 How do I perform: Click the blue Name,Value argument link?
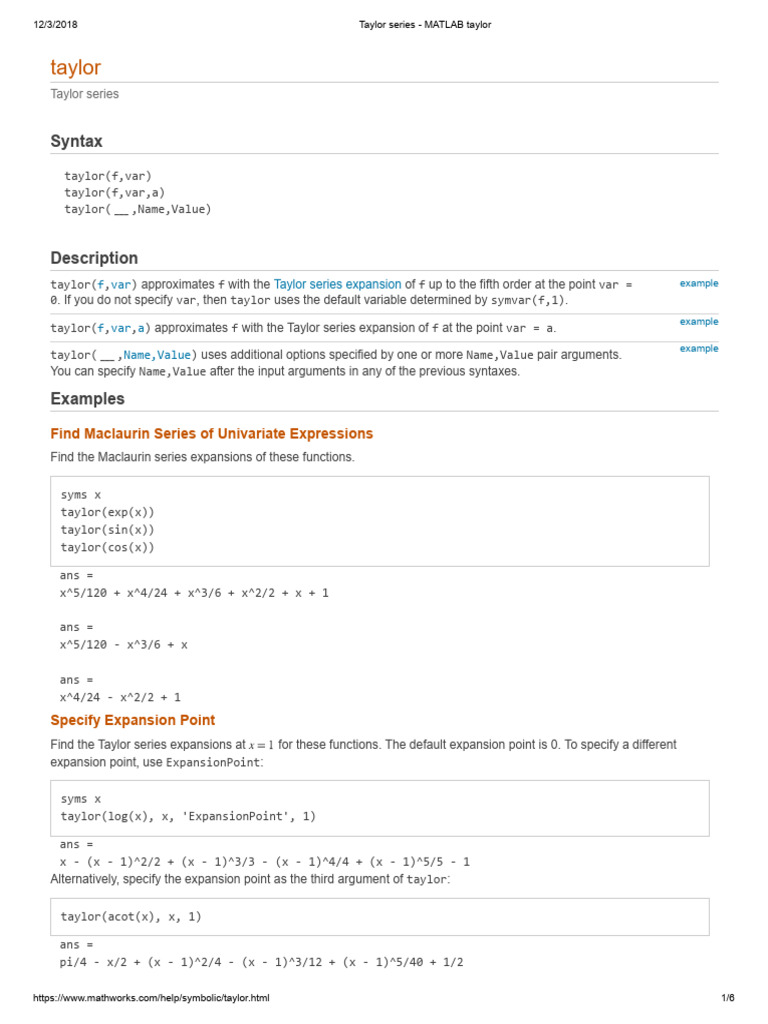(x=157, y=355)
